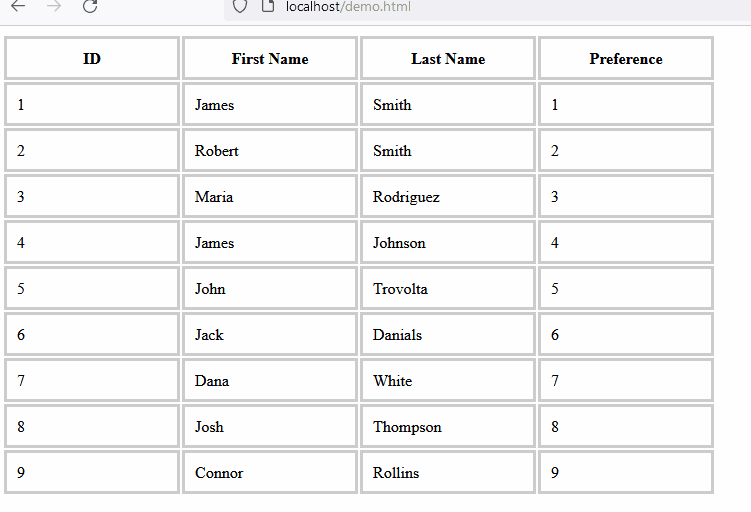Click the browser back arrow
Image resolution: width=751 pixels, height=512 pixels.
[x=18, y=6]
